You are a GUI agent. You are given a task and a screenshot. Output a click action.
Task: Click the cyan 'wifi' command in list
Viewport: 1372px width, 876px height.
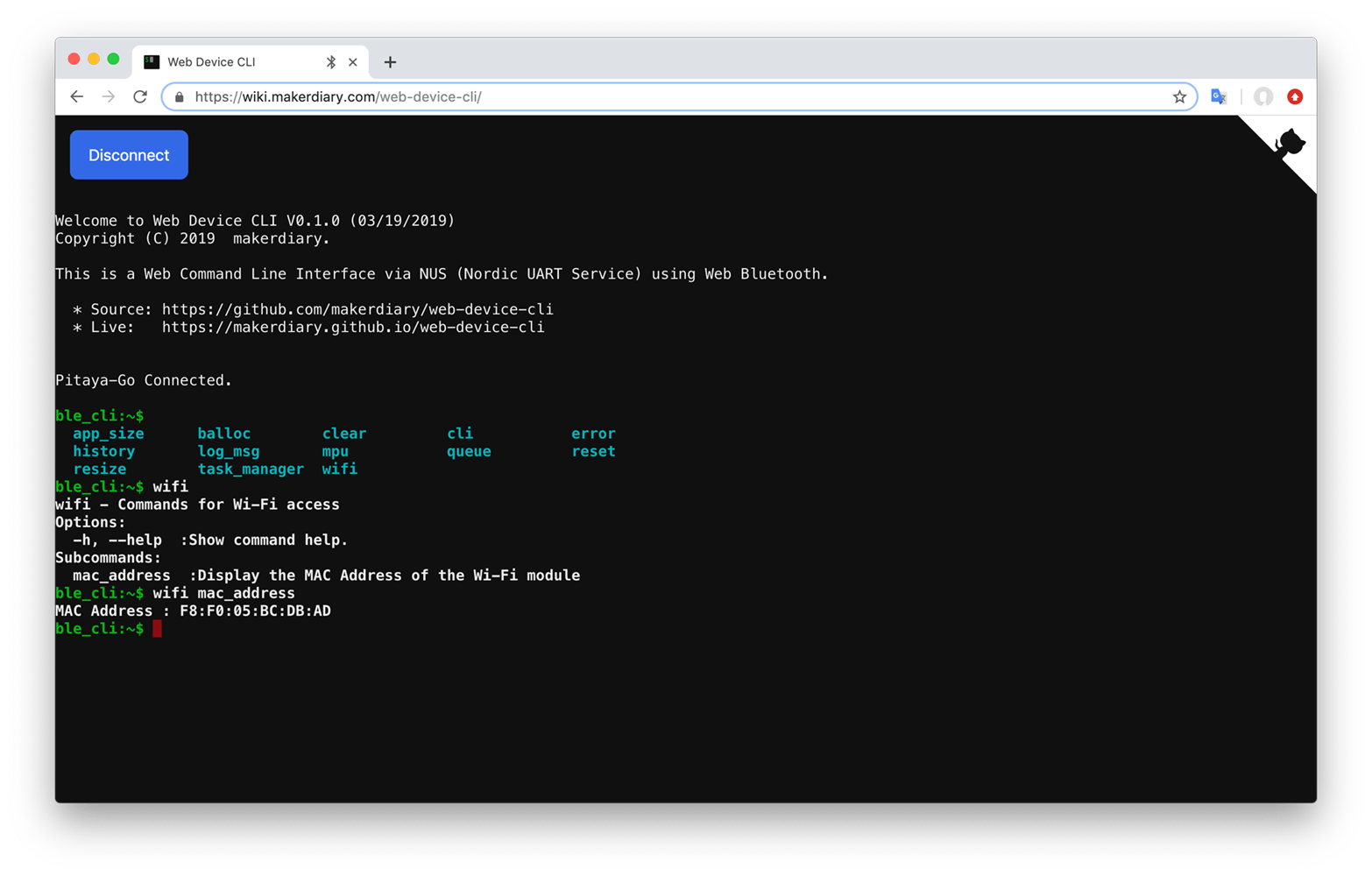pyautogui.click(x=340, y=469)
